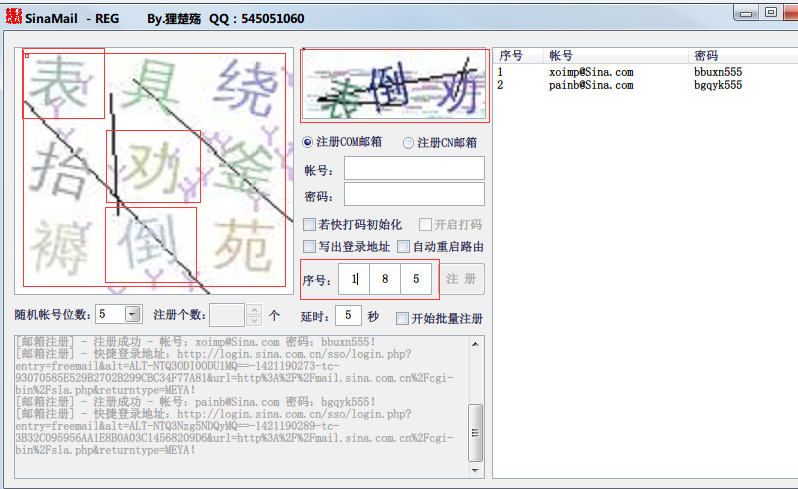Click the log line for painb@Sina.com success

click(195, 402)
